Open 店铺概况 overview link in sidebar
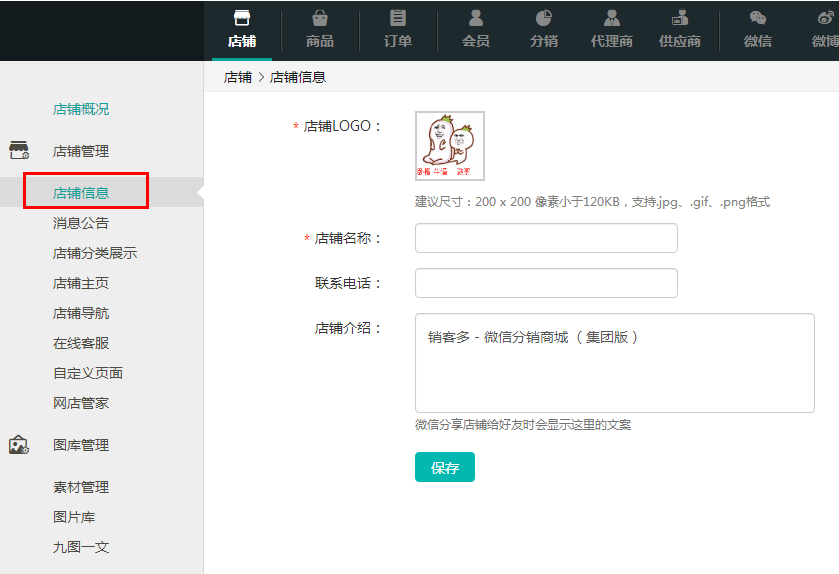This screenshot has height=574, width=839. pos(81,109)
